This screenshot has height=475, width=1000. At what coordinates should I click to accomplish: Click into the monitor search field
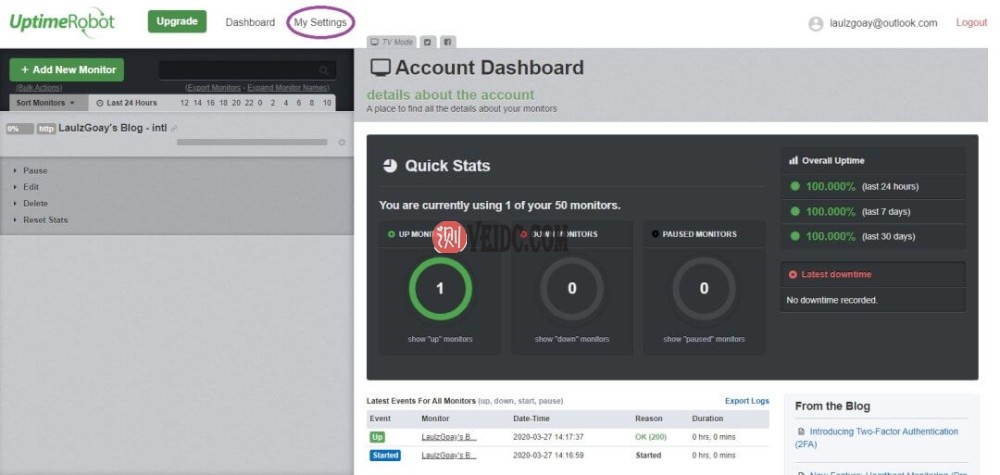tap(238, 70)
